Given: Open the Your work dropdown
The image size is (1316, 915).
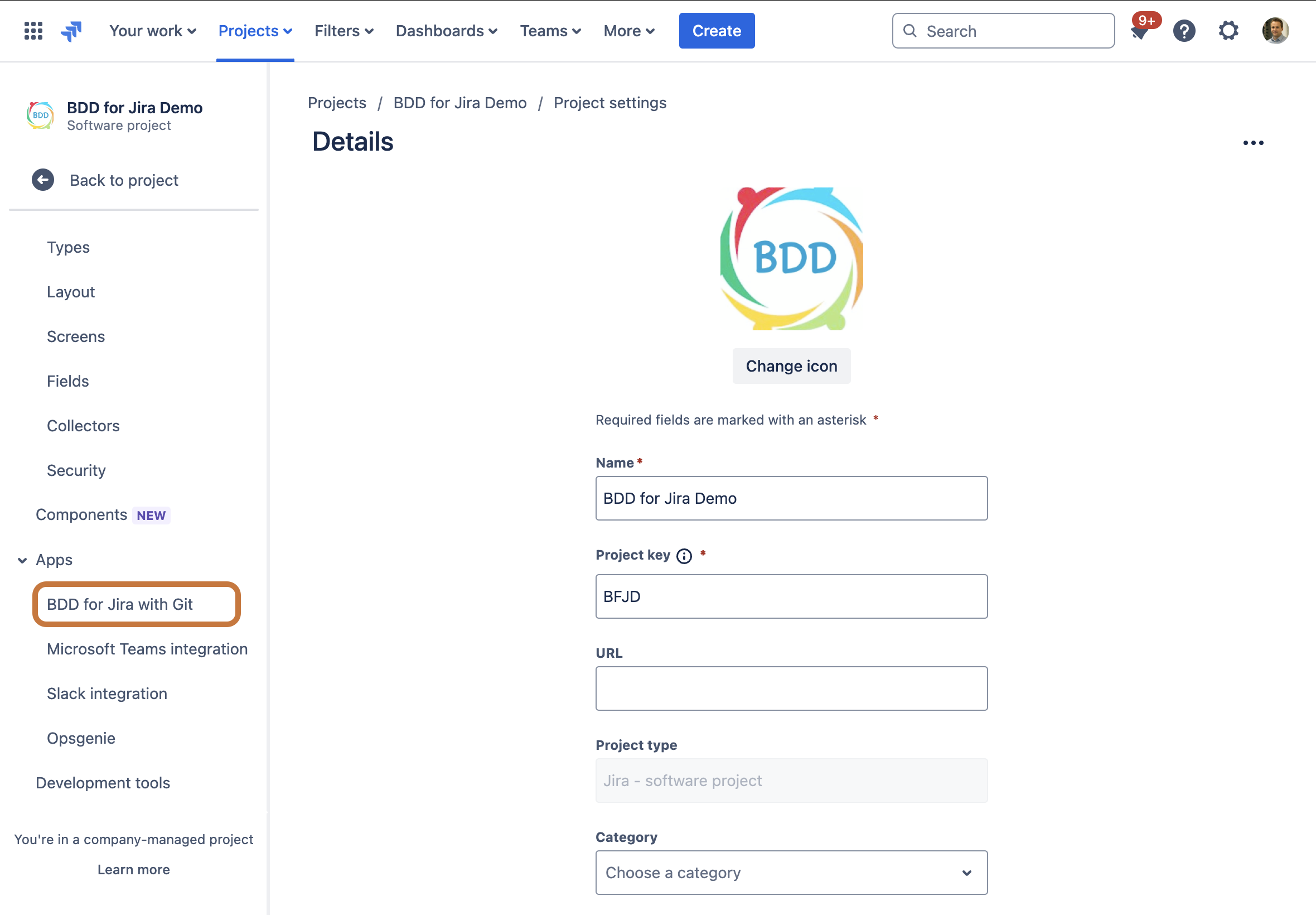Looking at the screenshot, I should 153,31.
